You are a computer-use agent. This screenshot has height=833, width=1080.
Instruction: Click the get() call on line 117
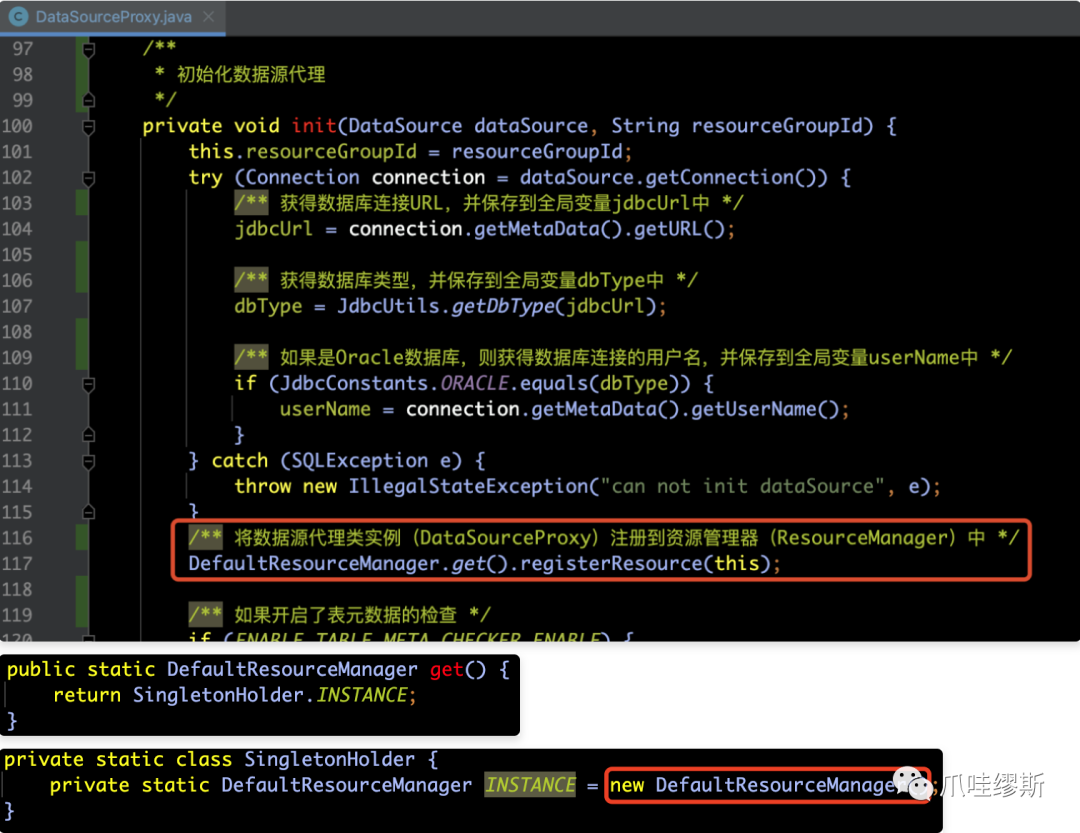479,564
